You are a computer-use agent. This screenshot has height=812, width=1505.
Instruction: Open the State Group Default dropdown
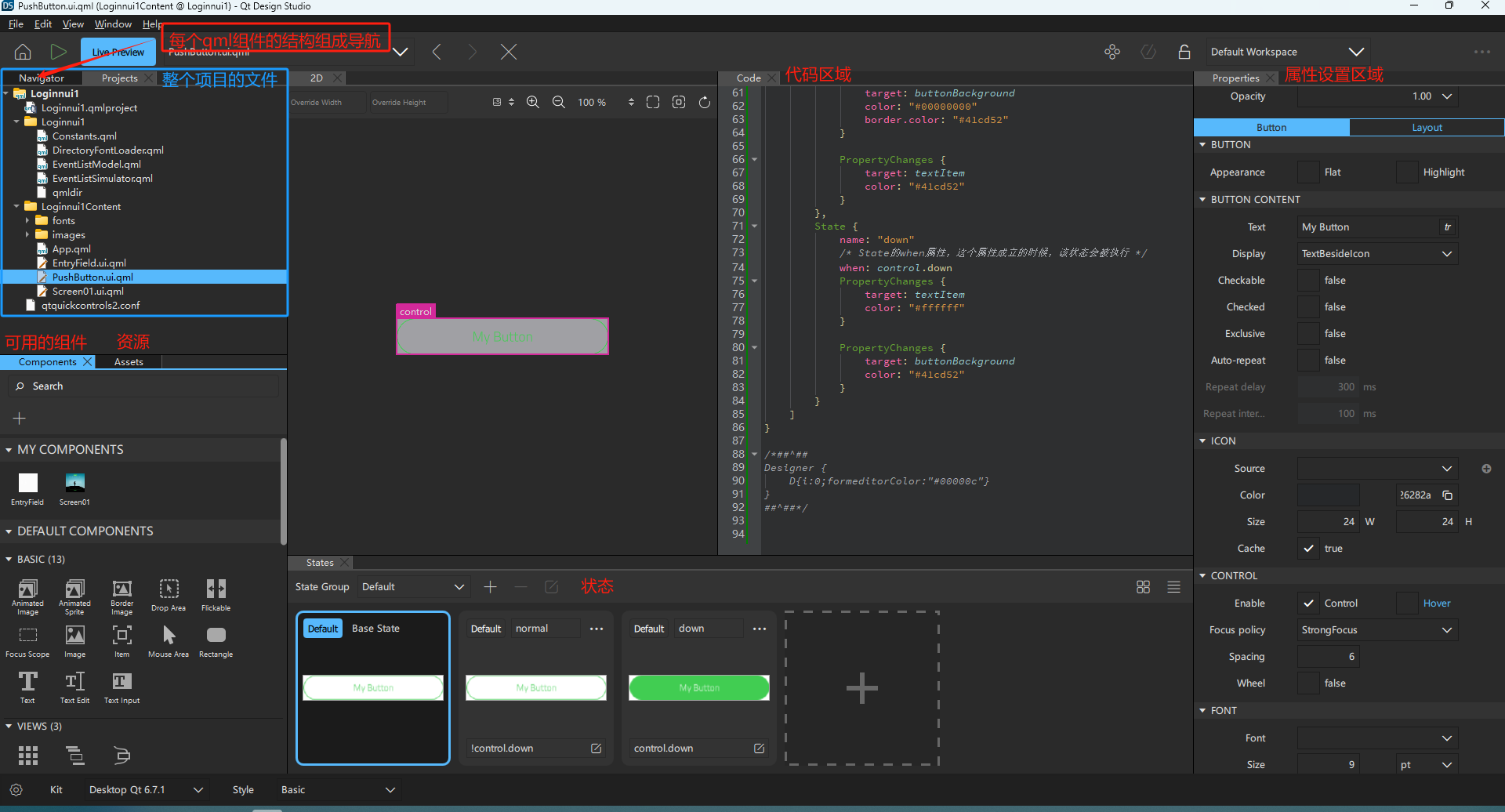pyautogui.click(x=413, y=587)
